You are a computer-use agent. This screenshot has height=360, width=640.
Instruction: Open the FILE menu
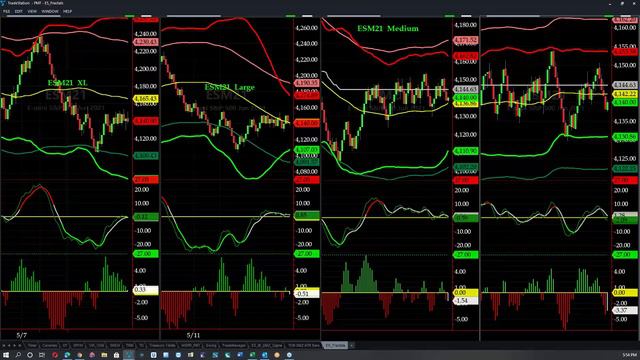click(x=7, y=11)
